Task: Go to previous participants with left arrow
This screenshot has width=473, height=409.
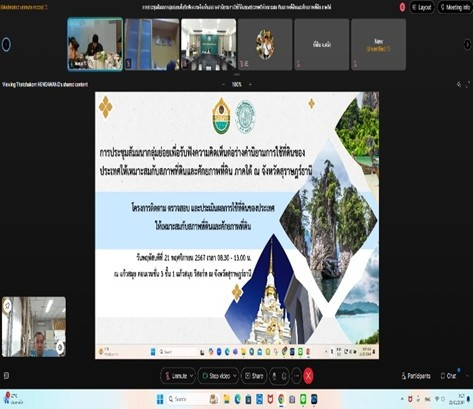Action: [x=6, y=44]
